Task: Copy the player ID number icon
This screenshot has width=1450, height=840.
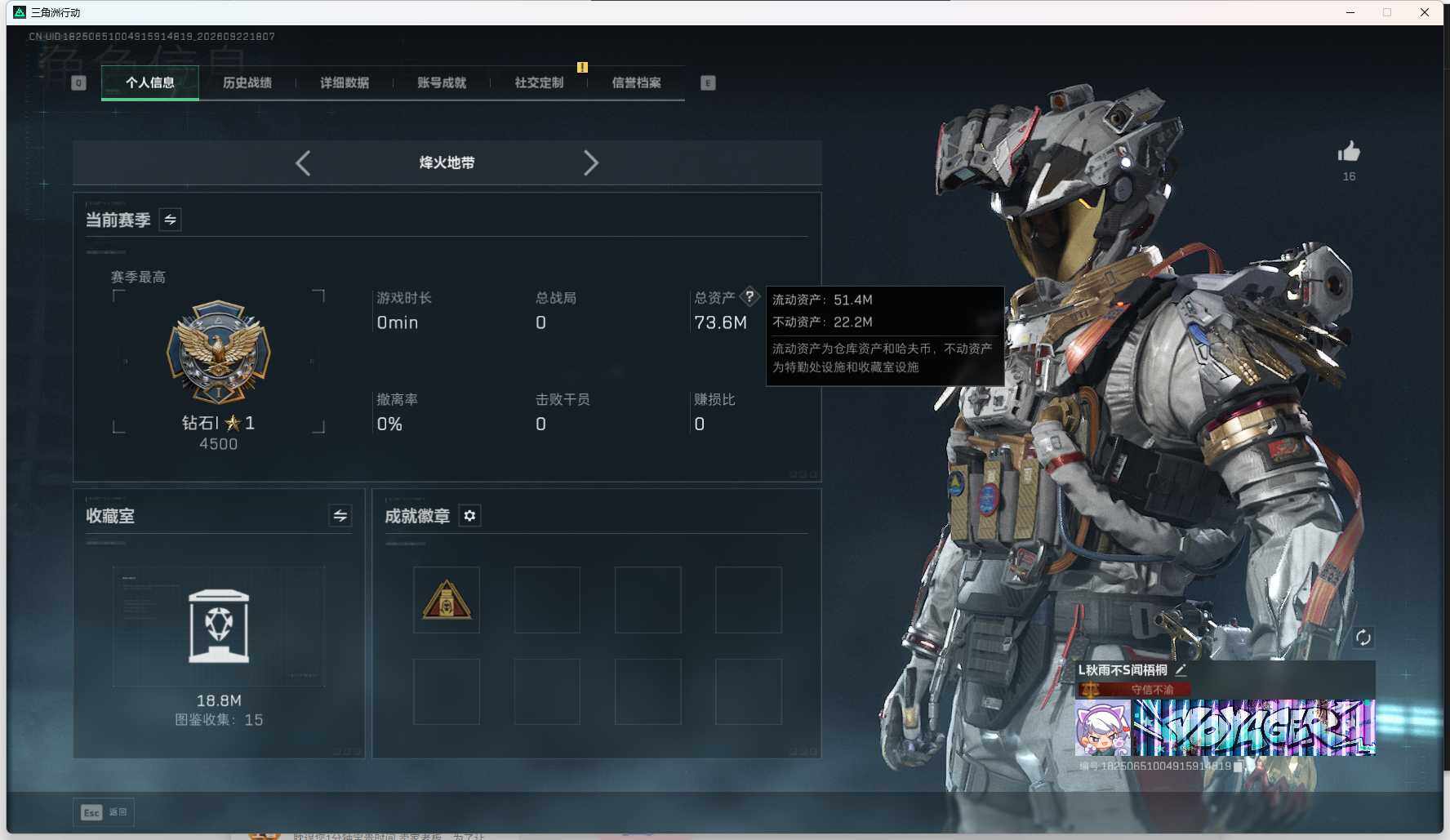Action: click(x=1239, y=766)
